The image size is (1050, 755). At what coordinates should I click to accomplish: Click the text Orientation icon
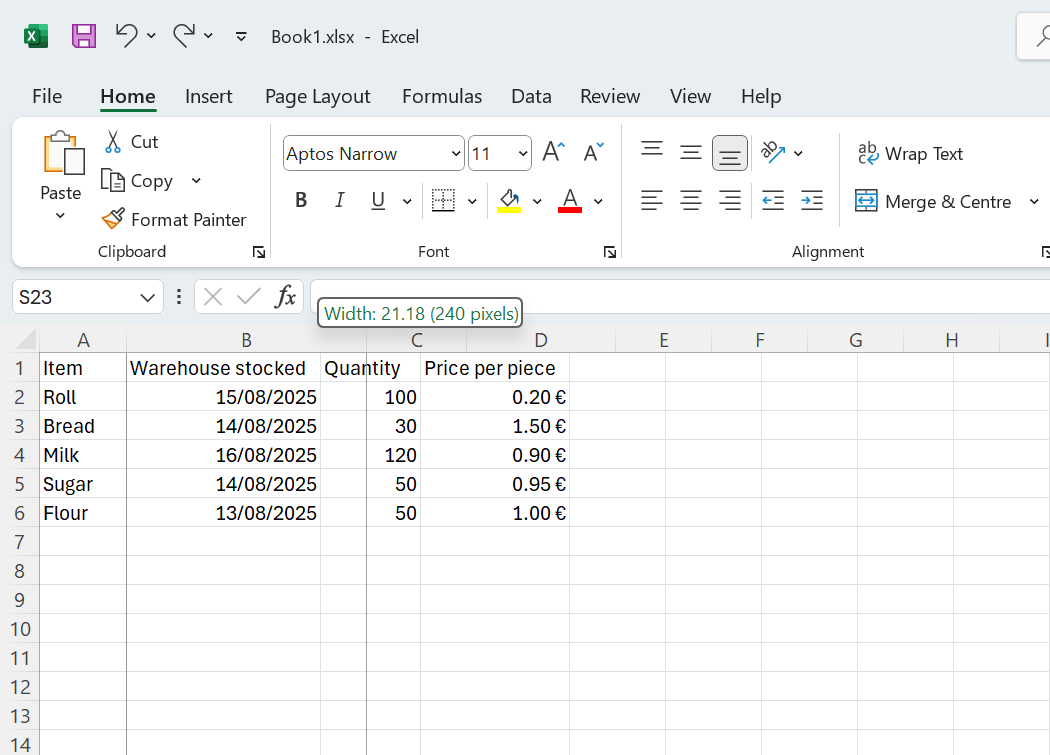pyautogui.click(x=773, y=153)
